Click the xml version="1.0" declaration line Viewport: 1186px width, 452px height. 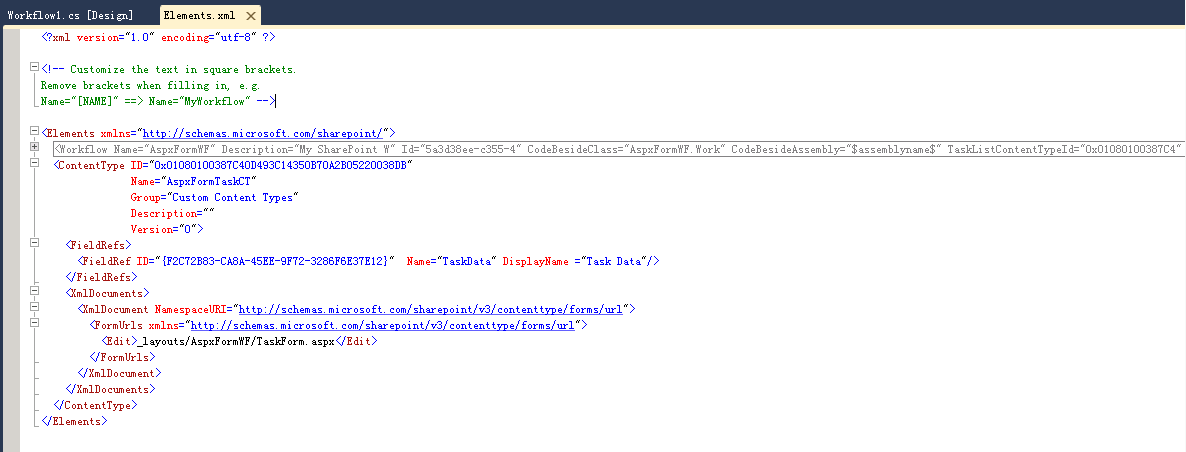pyautogui.click(x=158, y=37)
